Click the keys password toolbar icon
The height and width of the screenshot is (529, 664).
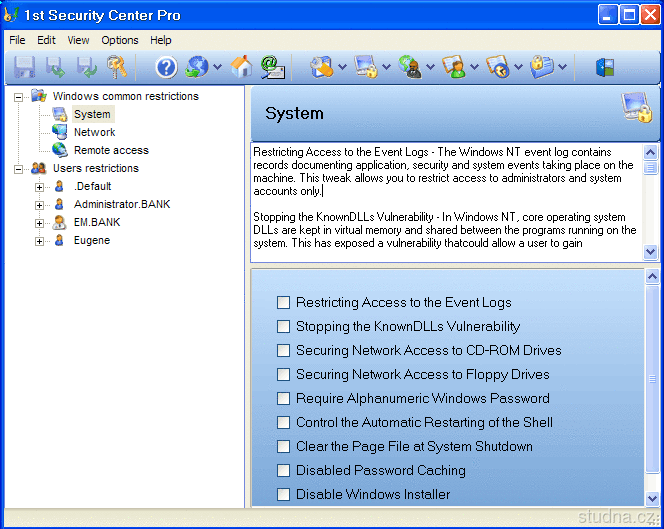click(x=117, y=67)
